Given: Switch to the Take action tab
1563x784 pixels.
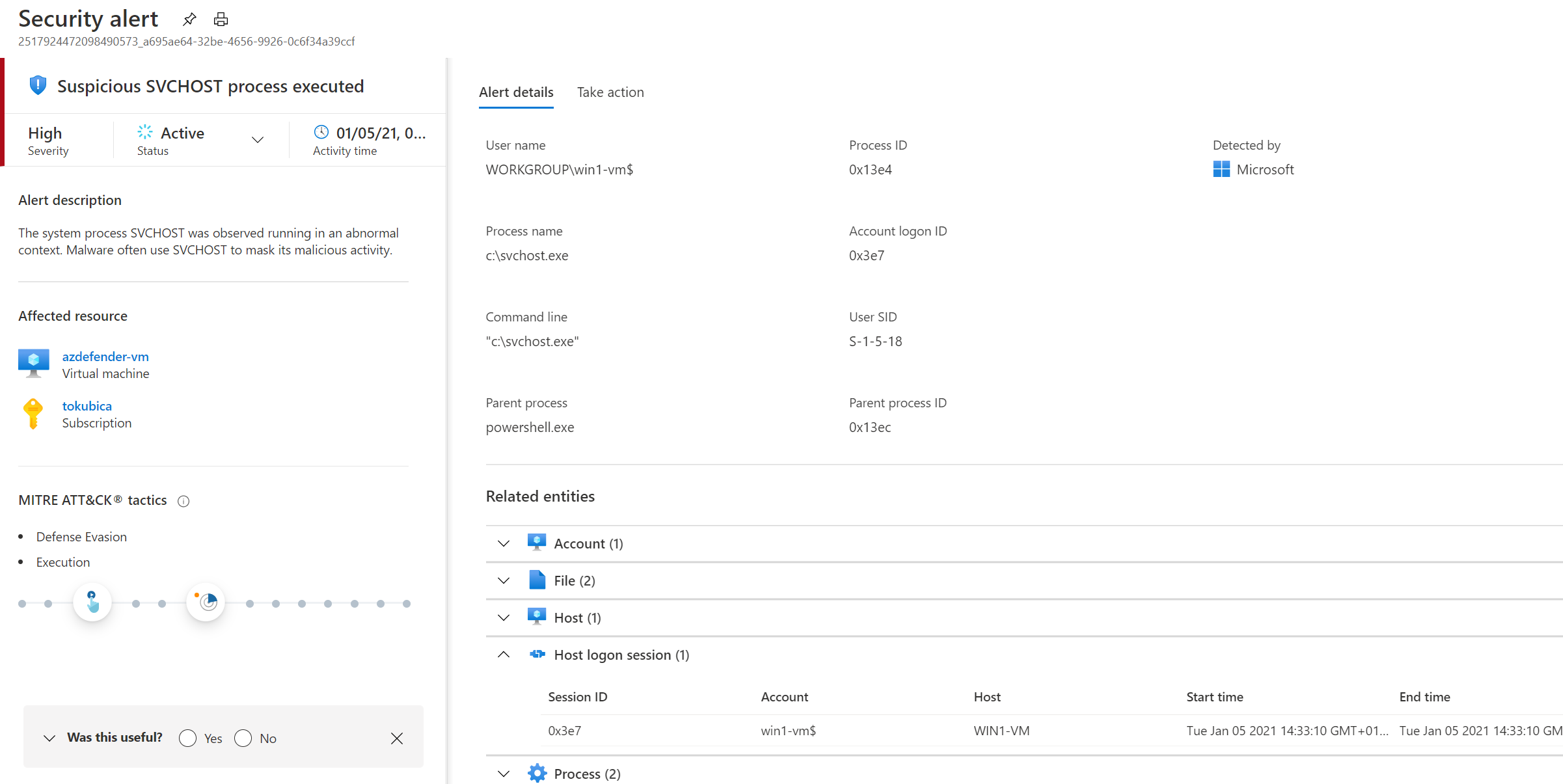Looking at the screenshot, I should click(610, 92).
